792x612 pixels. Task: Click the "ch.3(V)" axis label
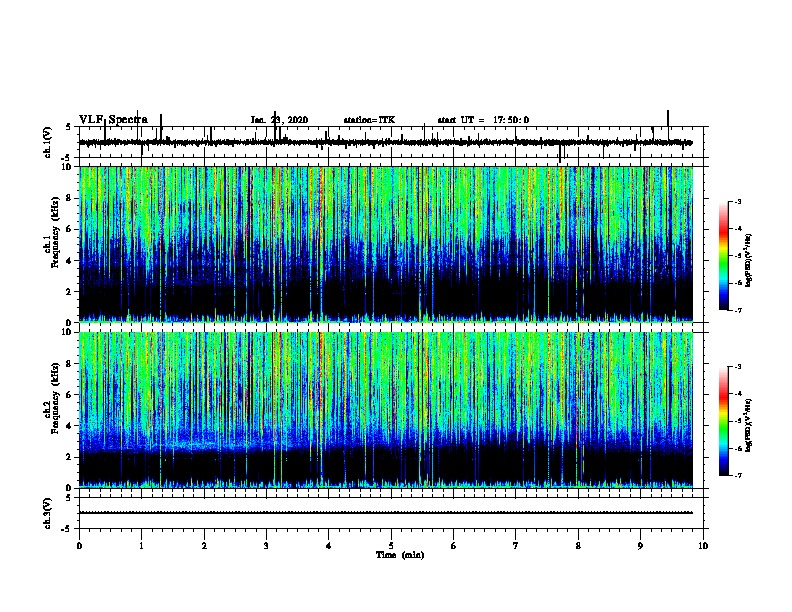tap(48, 513)
